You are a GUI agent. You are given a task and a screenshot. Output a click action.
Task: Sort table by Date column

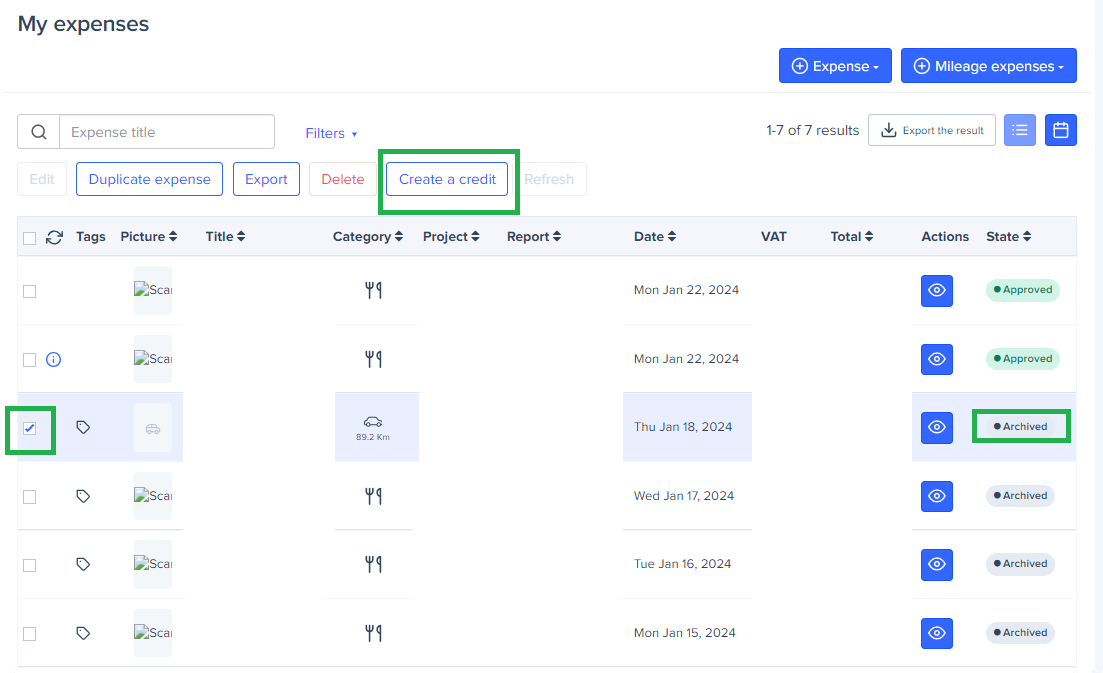tap(654, 237)
